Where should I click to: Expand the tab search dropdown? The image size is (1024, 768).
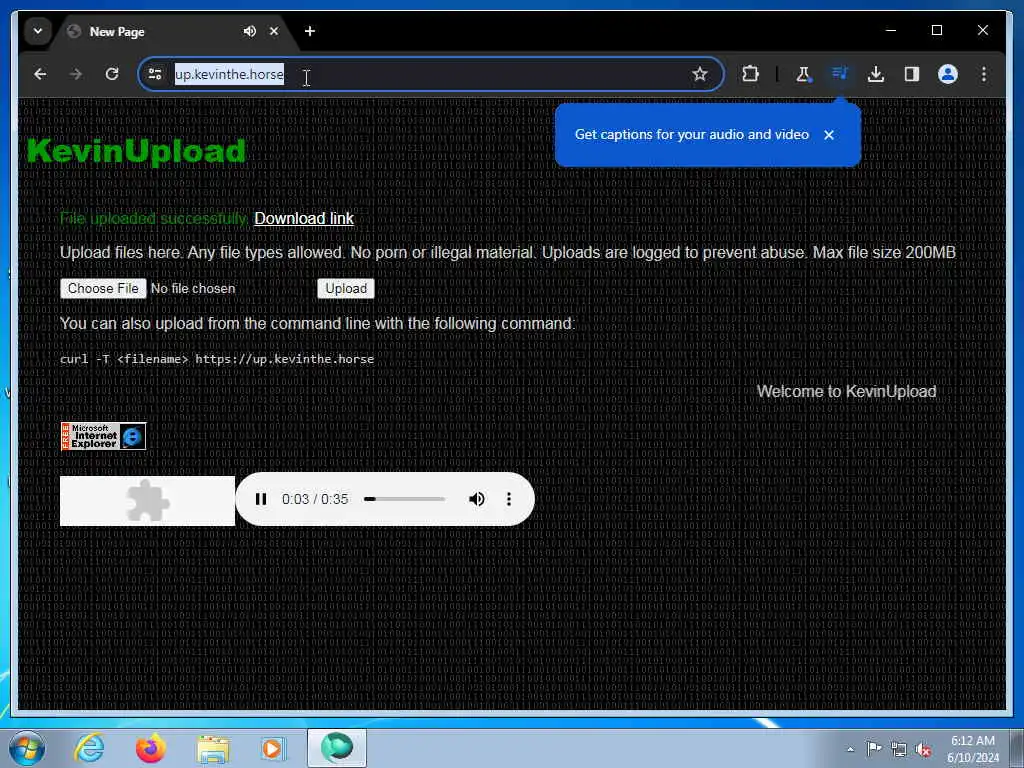[x=38, y=31]
